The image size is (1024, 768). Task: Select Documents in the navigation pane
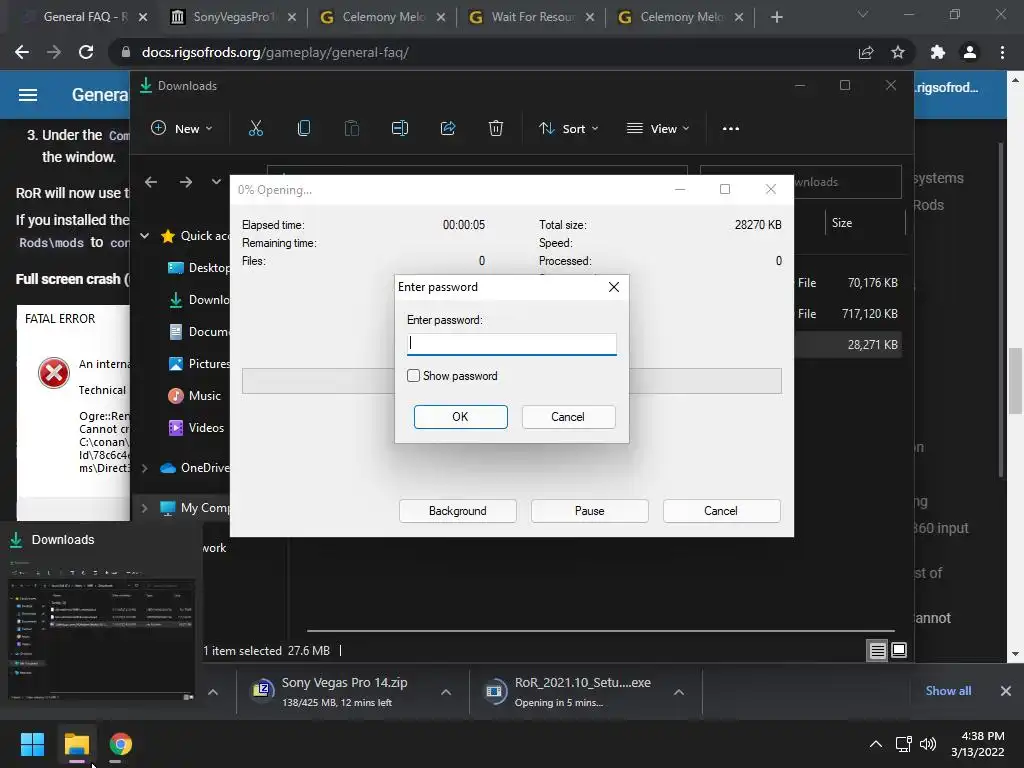pyautogui.click(x=199, y=332)
